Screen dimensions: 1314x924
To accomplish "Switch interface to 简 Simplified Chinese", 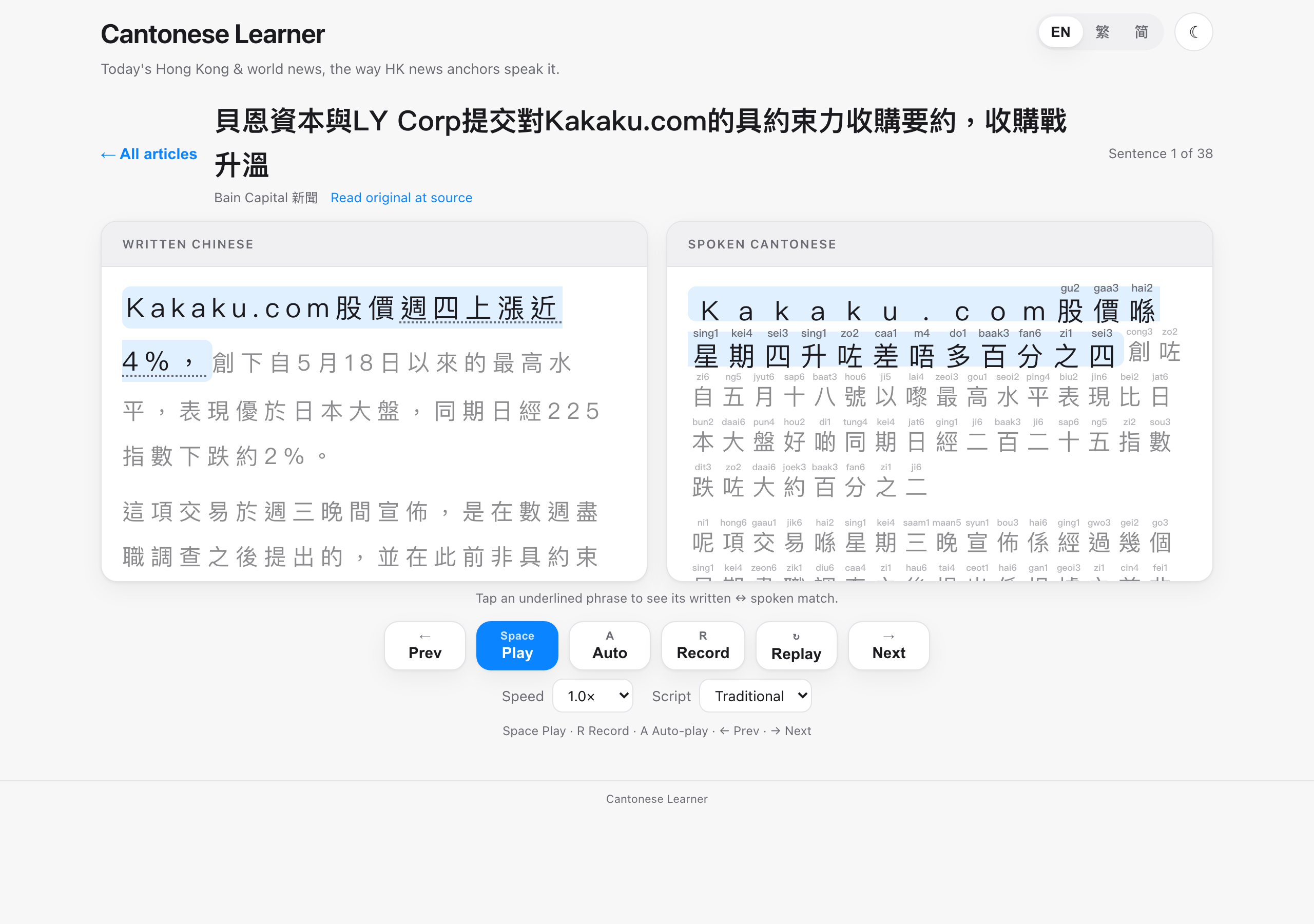I will pyautogui.click(x=1141, y=32).
